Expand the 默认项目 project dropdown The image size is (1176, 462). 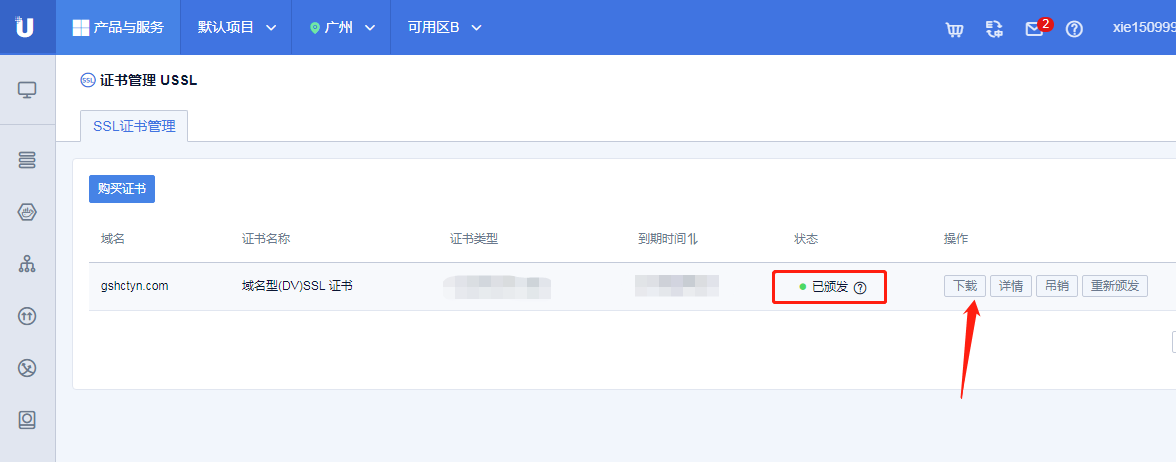(x=237, y=28)
